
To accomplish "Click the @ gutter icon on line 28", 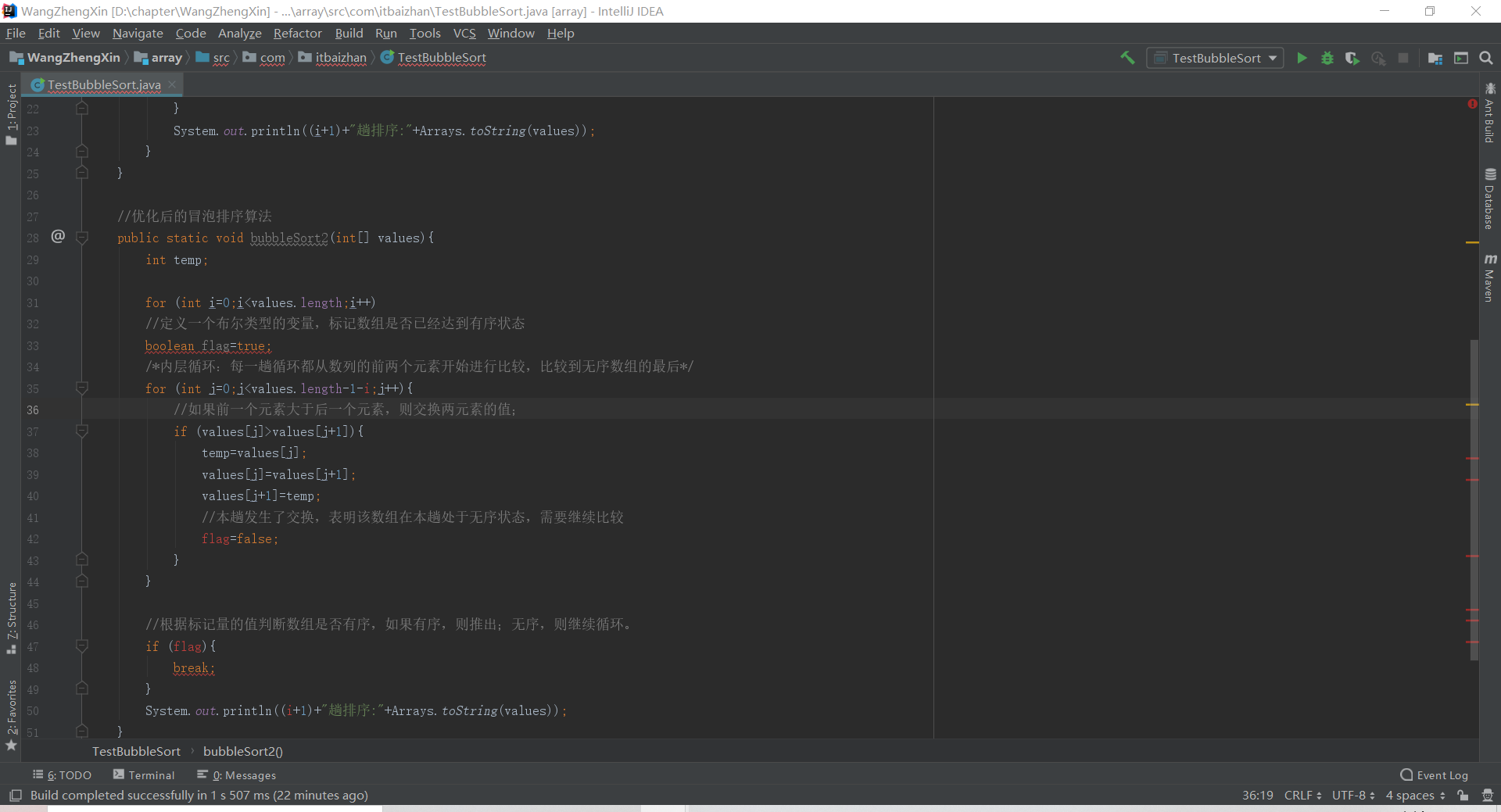I will (58, 236).
